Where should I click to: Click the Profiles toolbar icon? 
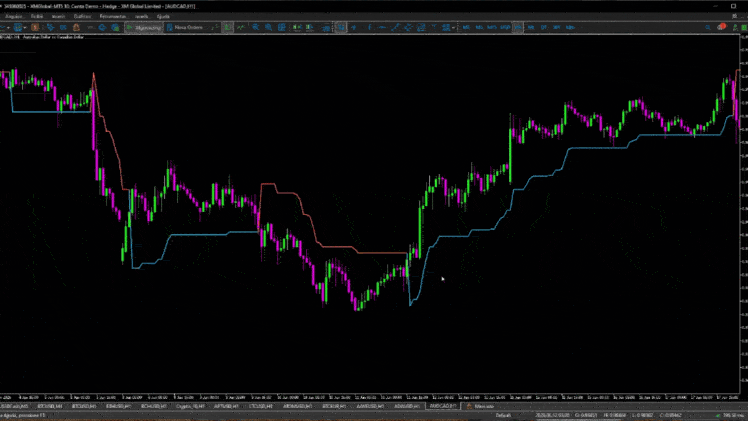point(18,27)
